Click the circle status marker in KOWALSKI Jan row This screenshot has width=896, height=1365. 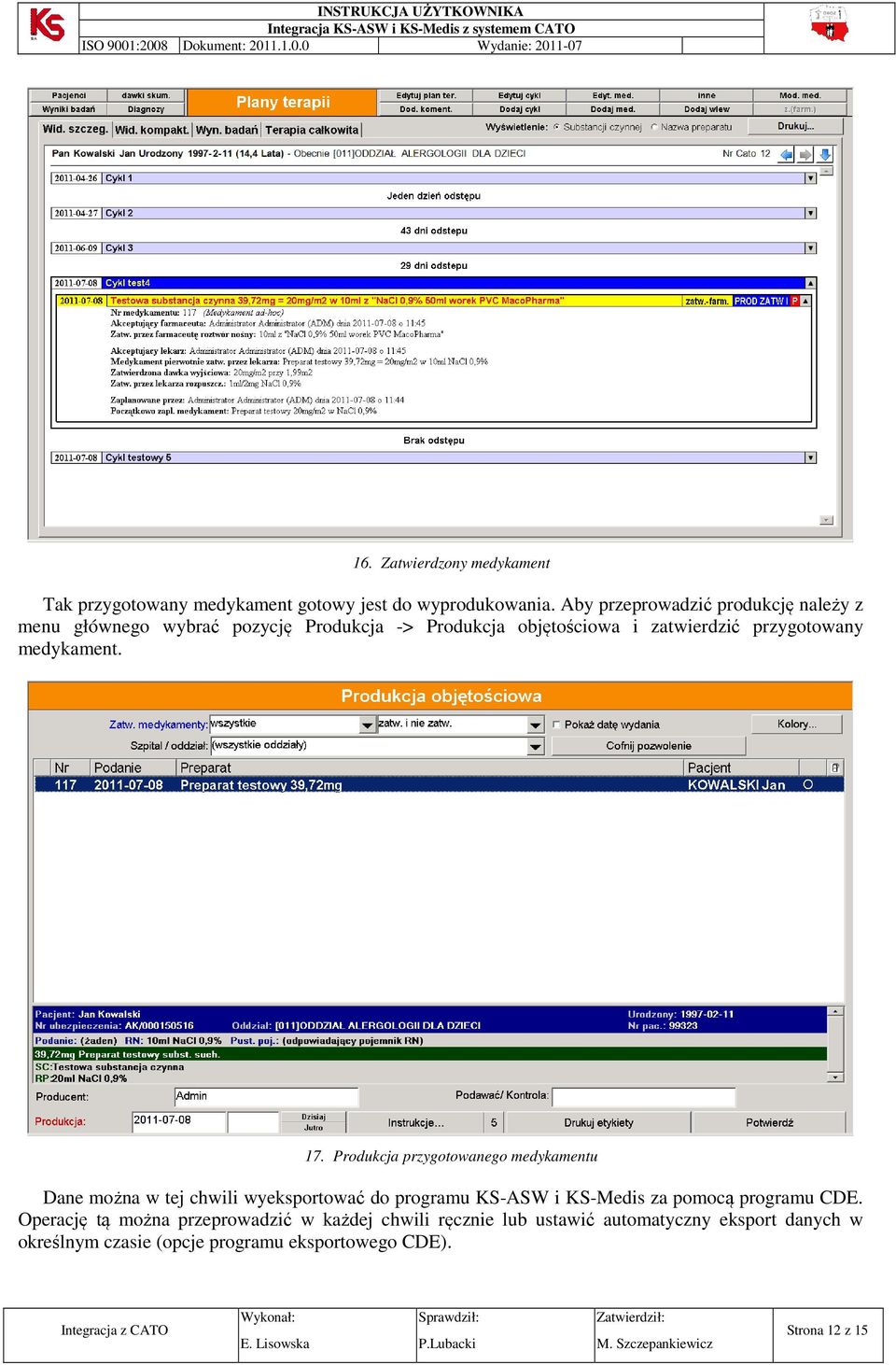808,784
